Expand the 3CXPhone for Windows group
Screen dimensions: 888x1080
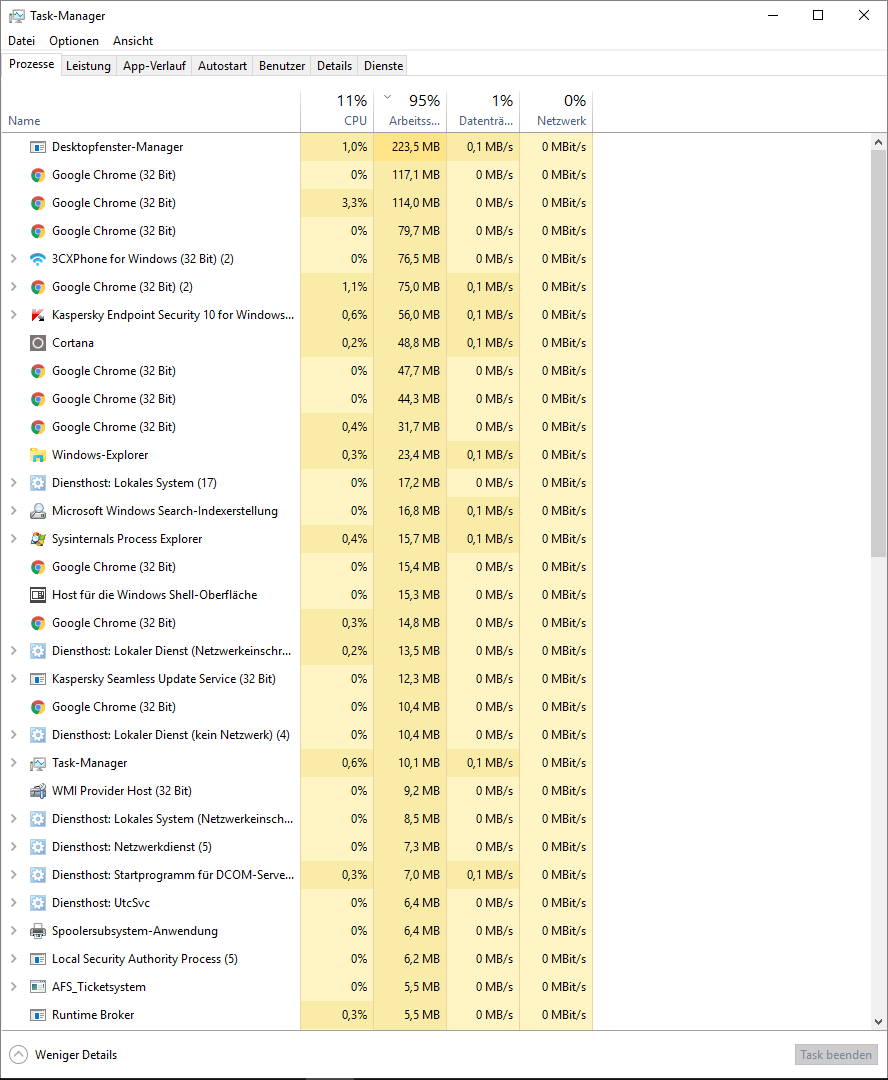click(x=13, y=259)
